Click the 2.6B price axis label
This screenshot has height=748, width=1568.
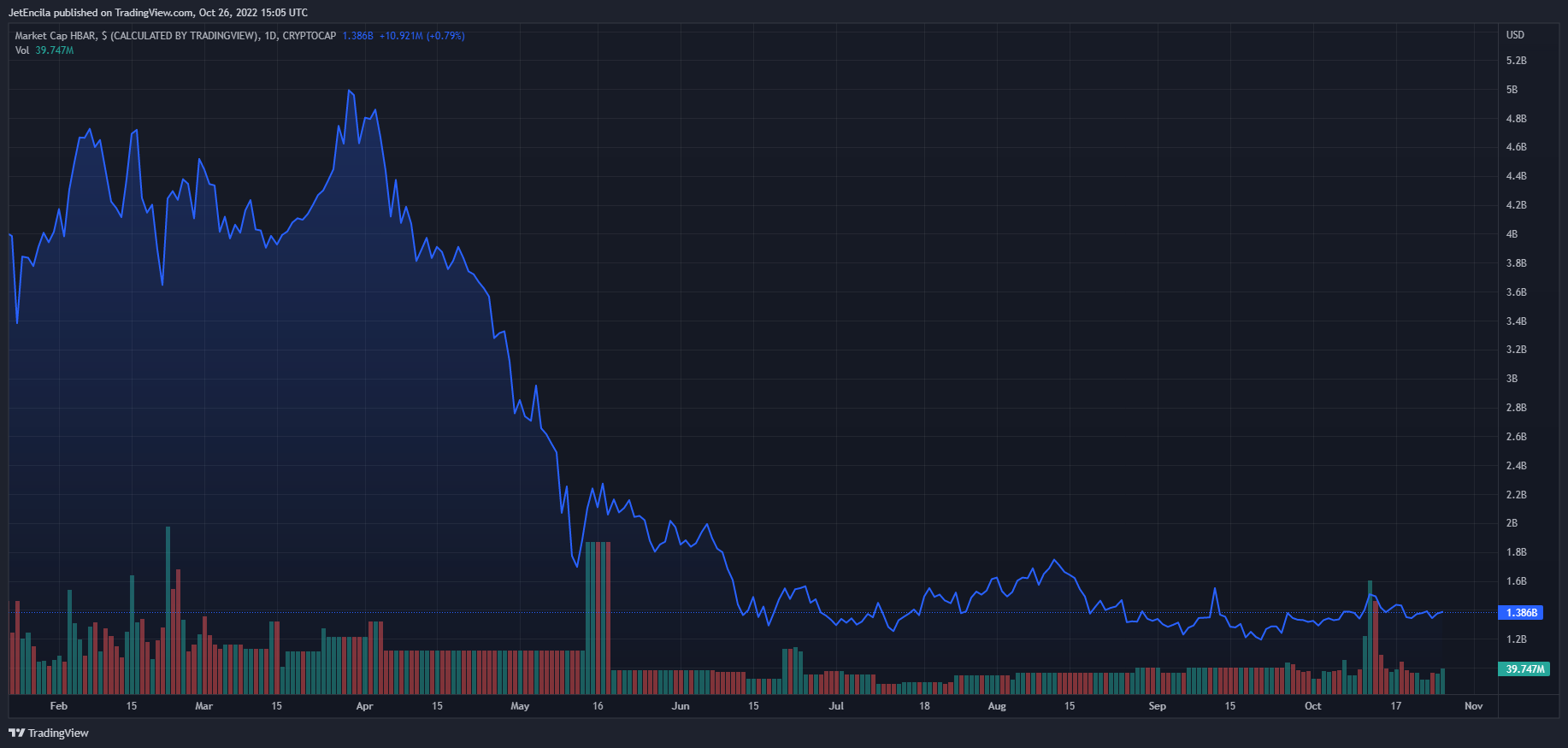click(1516, 437)
